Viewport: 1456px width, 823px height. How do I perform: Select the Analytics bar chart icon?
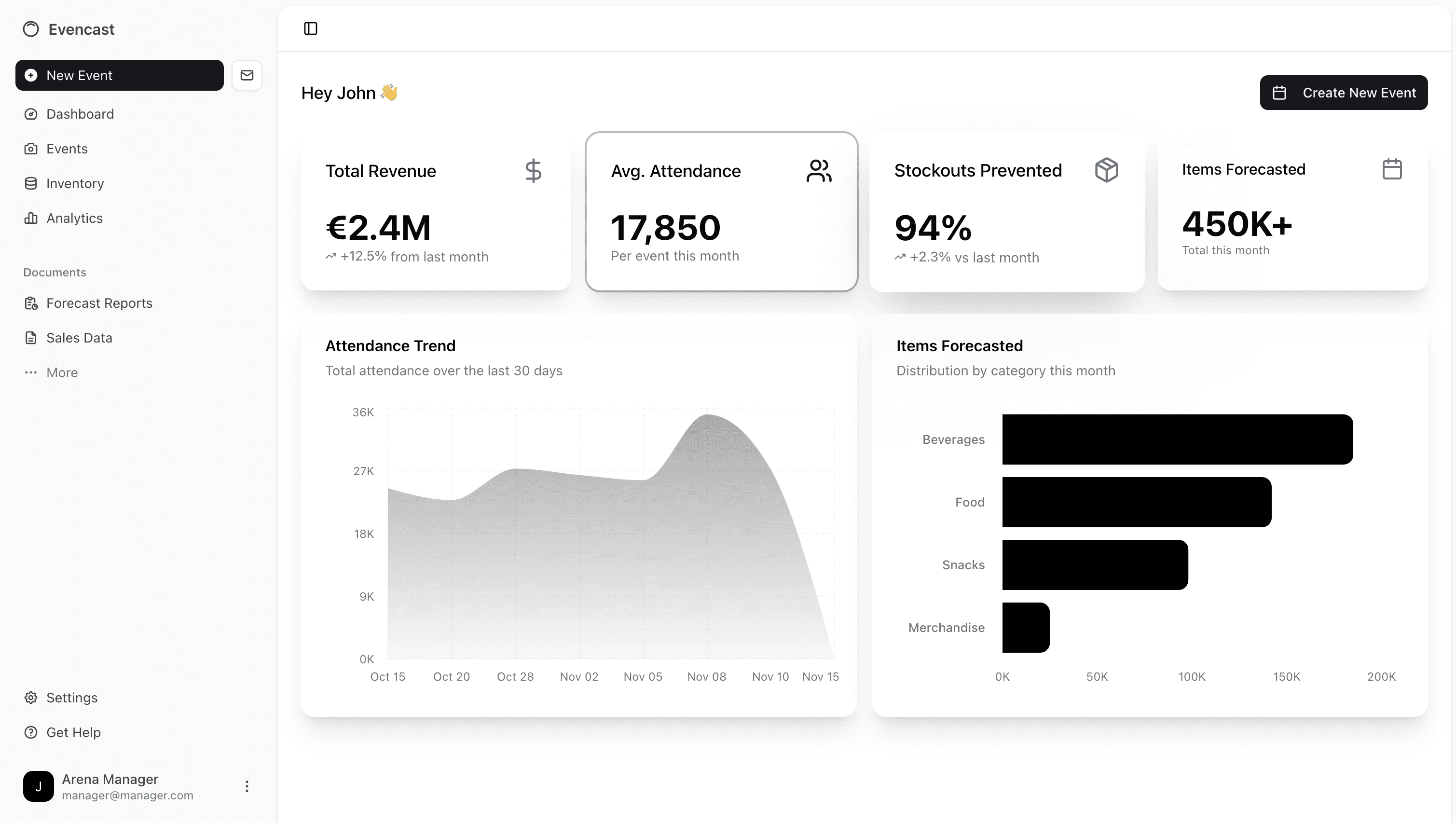(31, 218)
